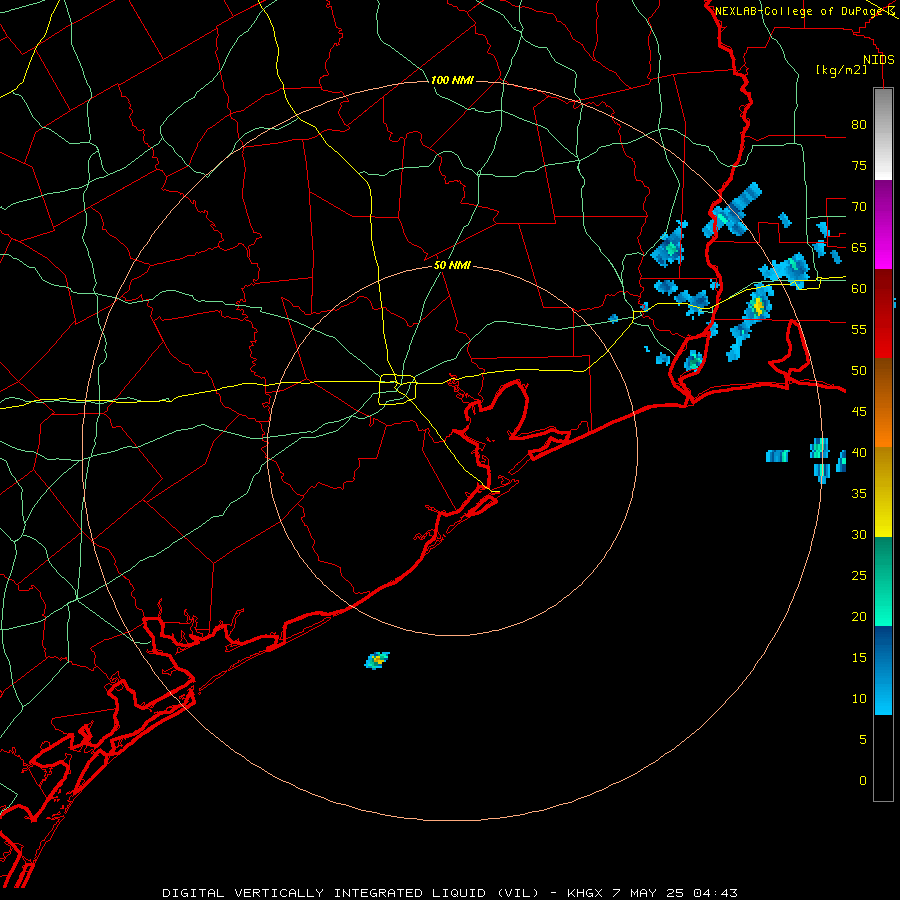This screenshot has width=900, height=900.
Task: Click the scale value "60"
Action: pos(859,289)
